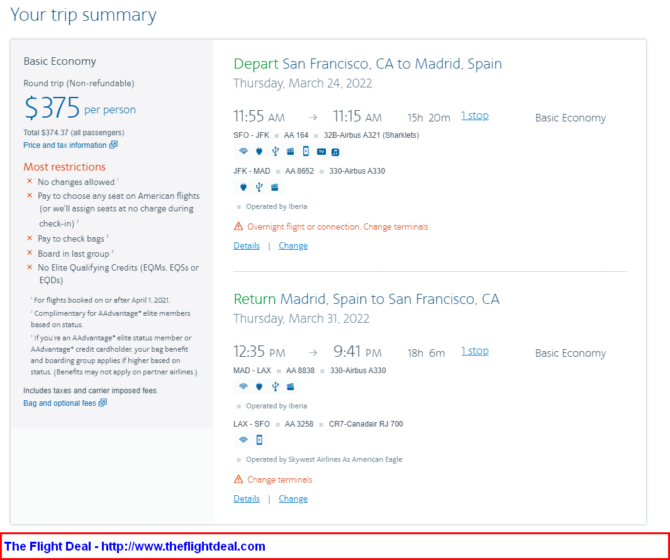Click the Most restrictions heading
Screen dimensions: 670x560
coord(65,167)
